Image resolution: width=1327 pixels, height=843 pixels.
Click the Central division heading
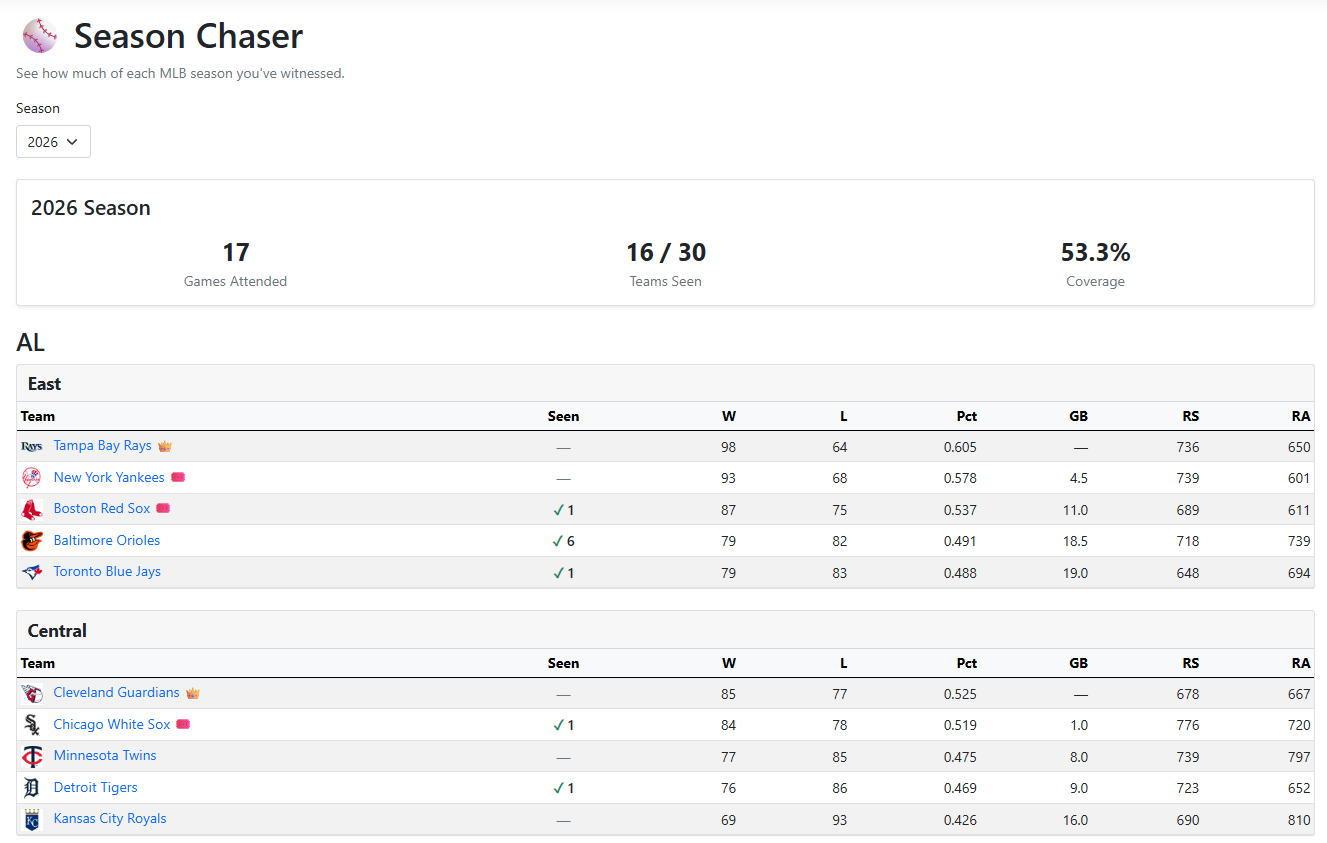click(x=57, y=631)
